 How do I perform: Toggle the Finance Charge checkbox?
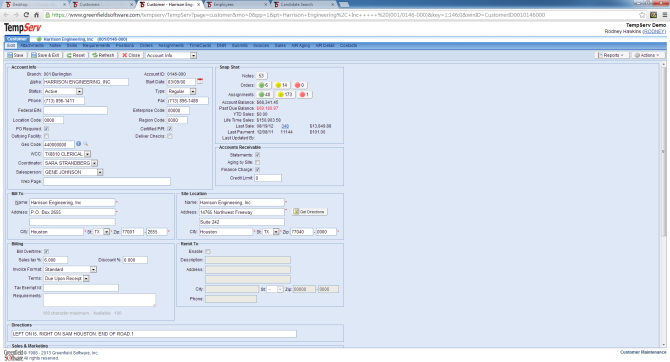(257, 170)
